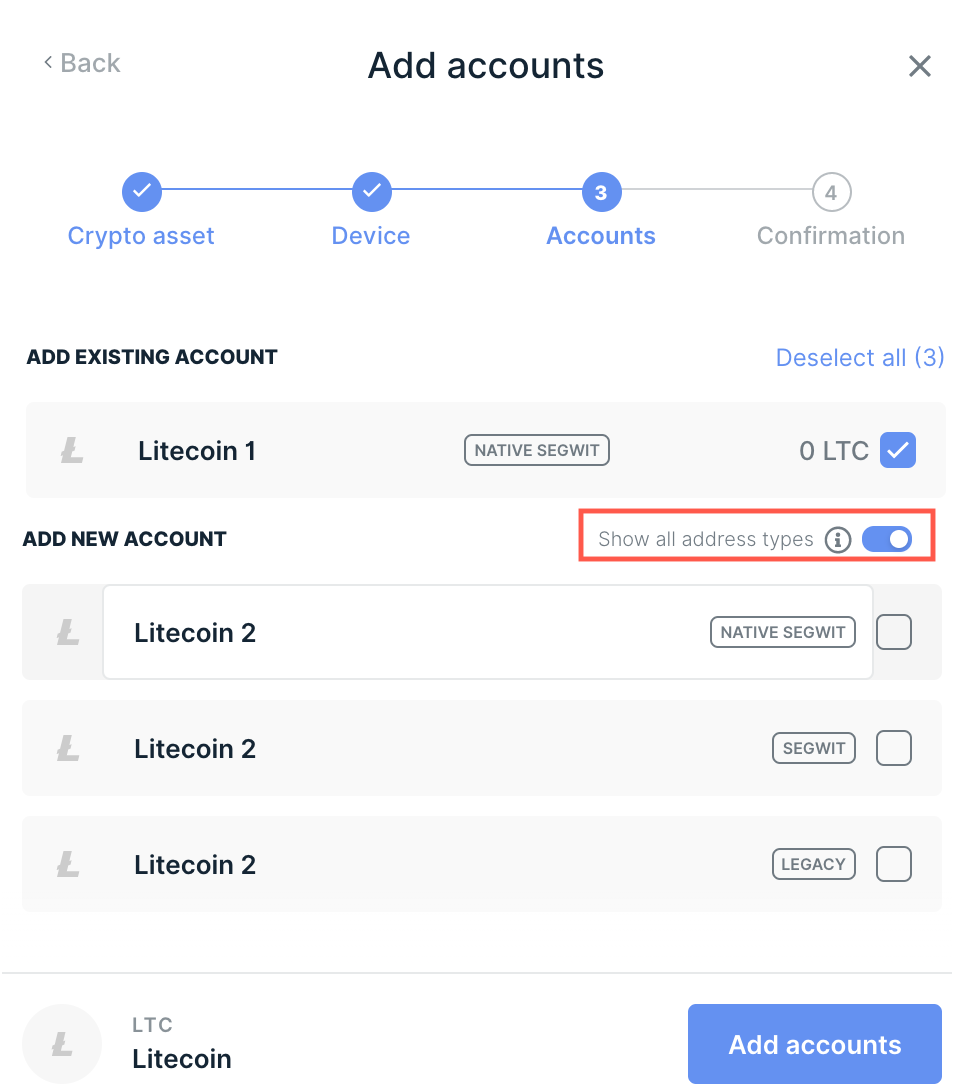The image size is (954, 1092).
Task: Click the editable Litecoin 2 account name field
Action: coord(300,632)
